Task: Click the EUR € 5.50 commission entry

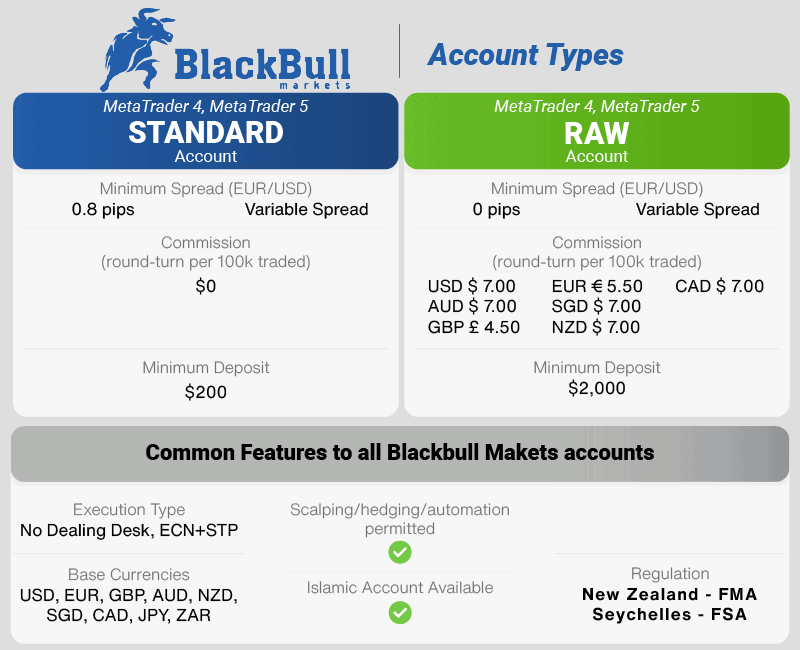Action: click(597, 286)
